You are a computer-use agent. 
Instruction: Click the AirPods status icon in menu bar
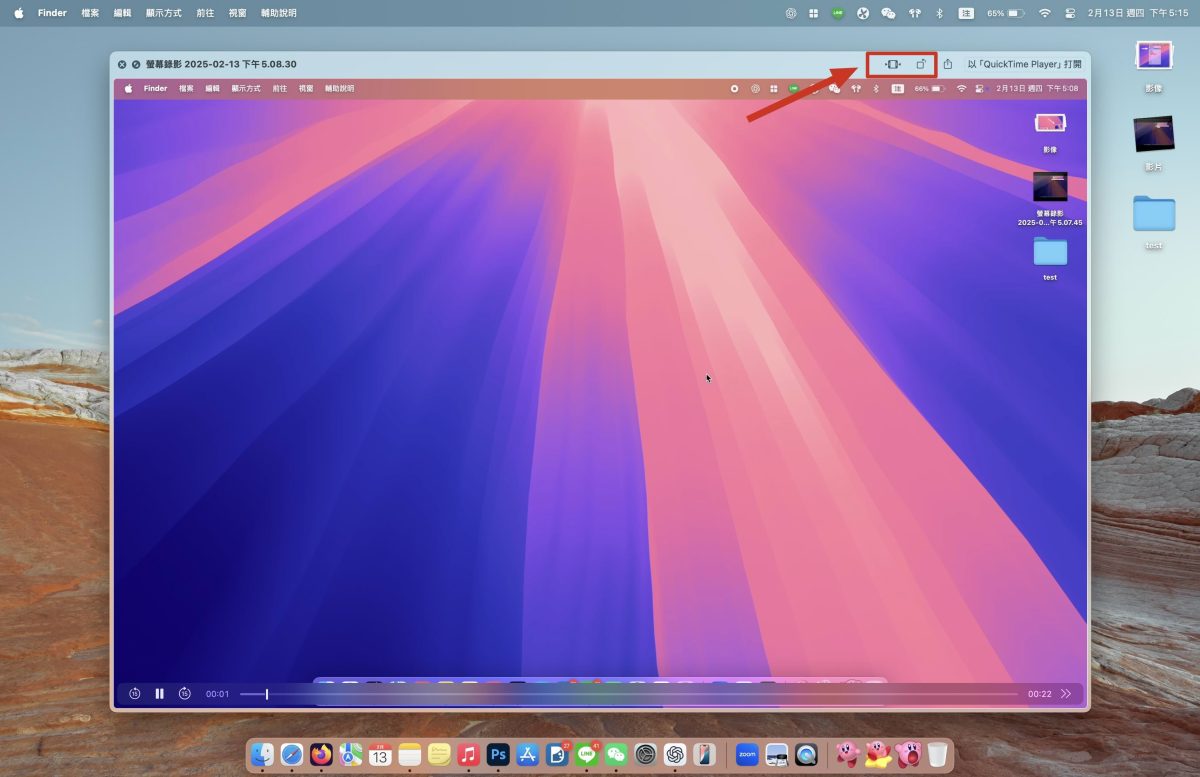(915, 13)
